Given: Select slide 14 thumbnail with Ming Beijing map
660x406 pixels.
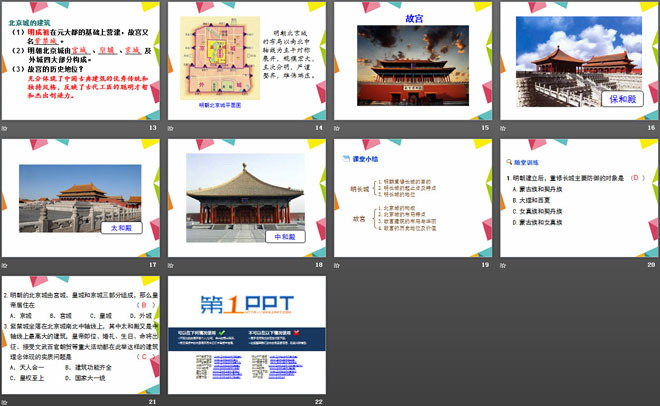Looking at the screenshot, I should 247,61.
